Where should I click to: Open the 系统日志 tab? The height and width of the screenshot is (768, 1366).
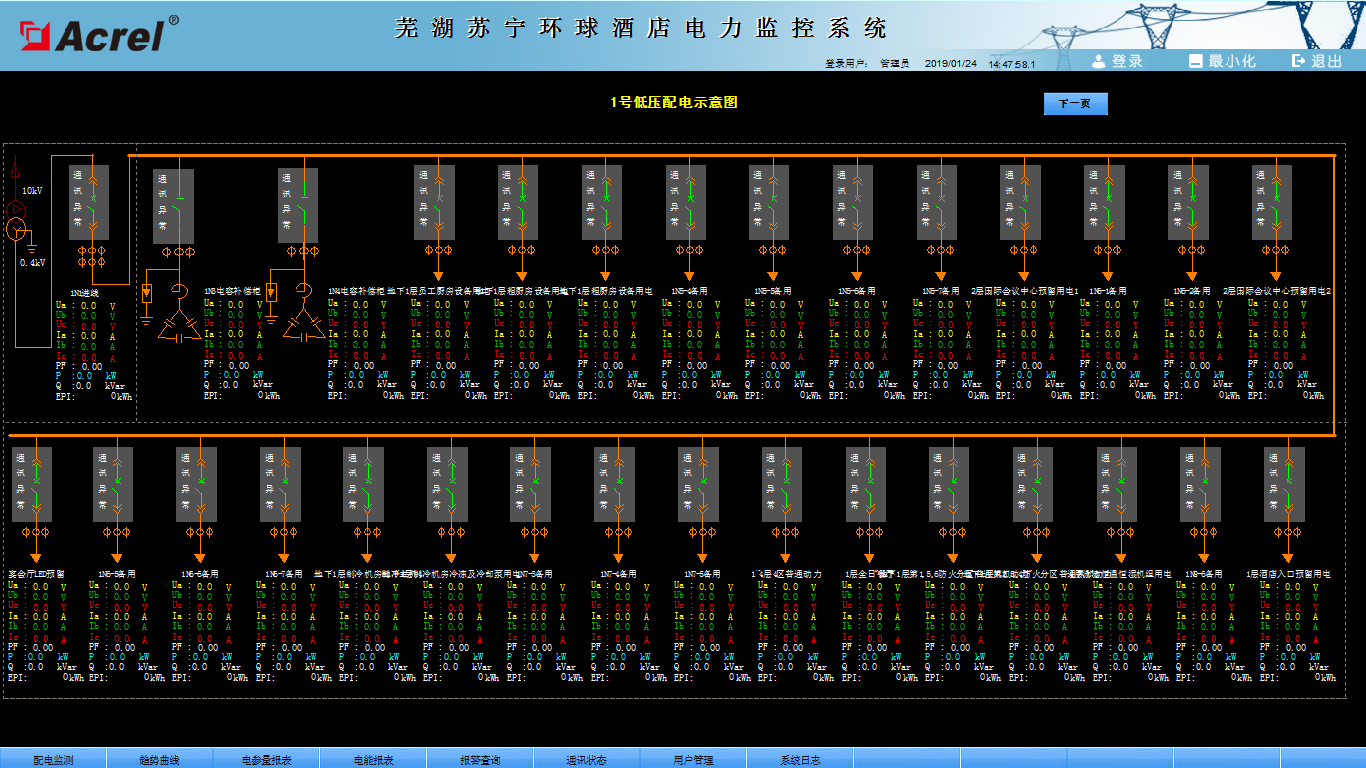pyautogui.click(x=800, y=760)
